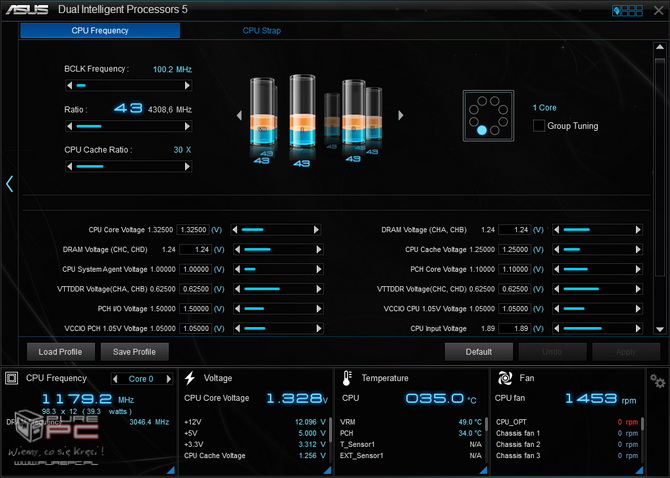Decrease CPU Input Voltage with left arrow
The height and width of the screenshot is (478, 670).
coord(556,328)
